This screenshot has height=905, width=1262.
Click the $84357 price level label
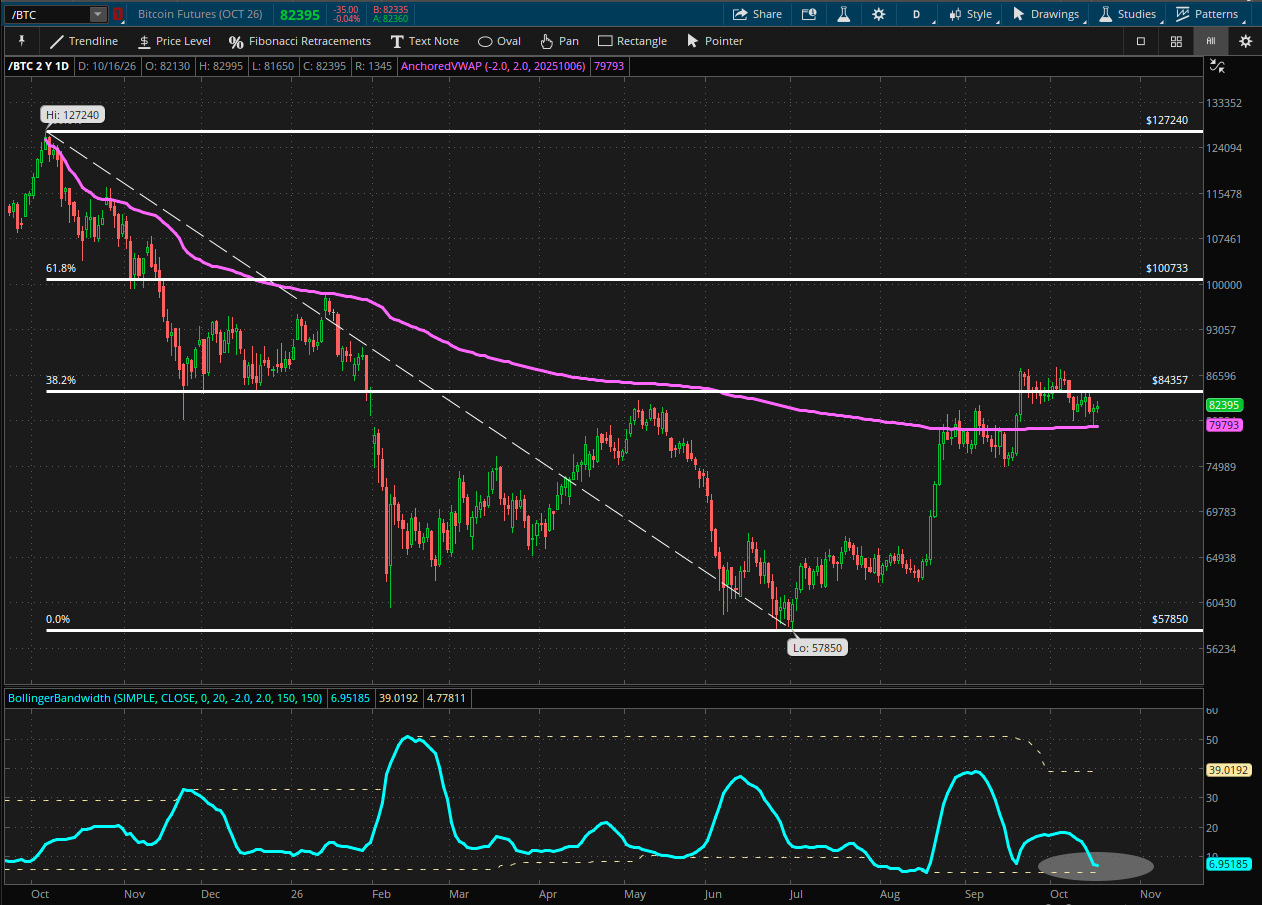[1170, 380]
